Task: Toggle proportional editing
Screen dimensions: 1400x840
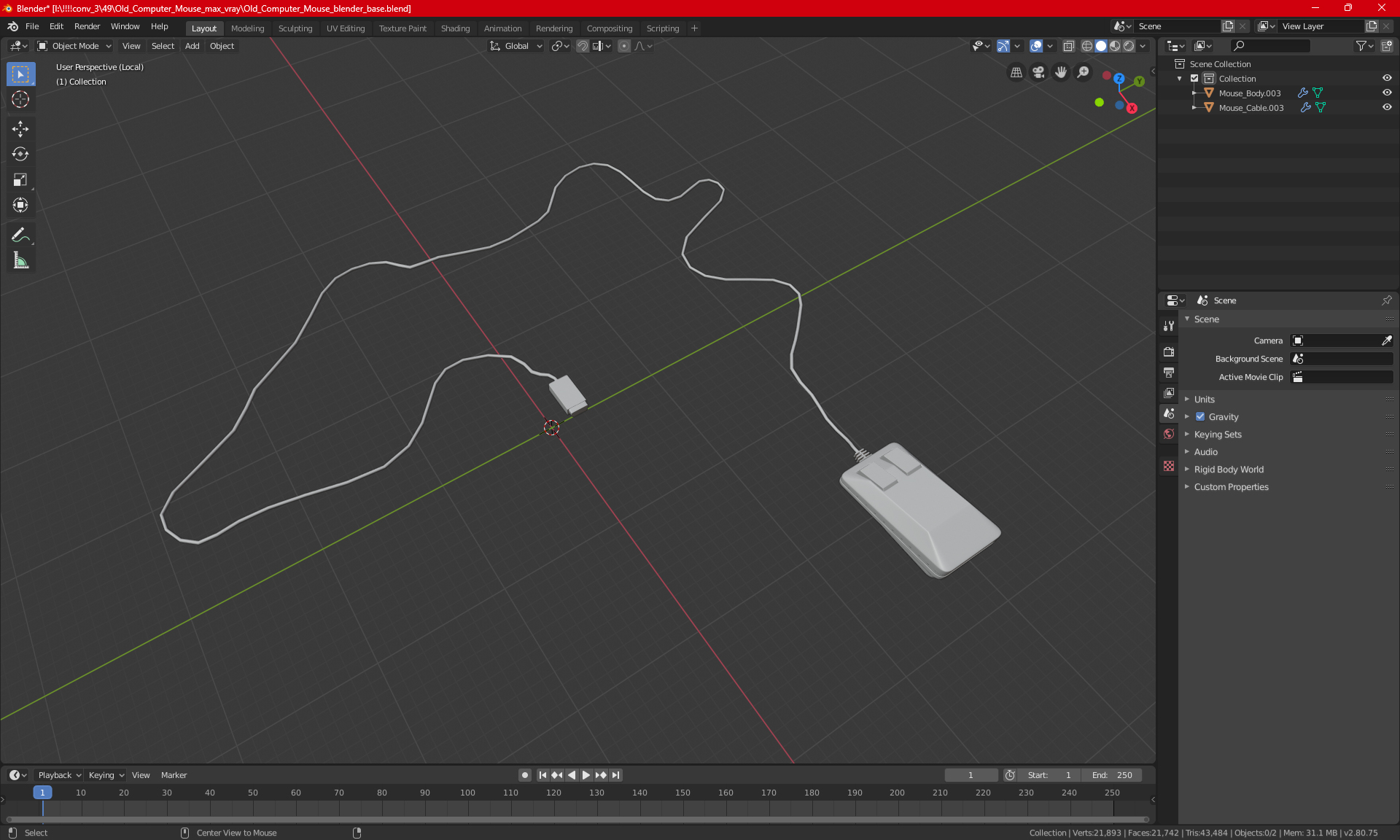Action: [624, 46]
